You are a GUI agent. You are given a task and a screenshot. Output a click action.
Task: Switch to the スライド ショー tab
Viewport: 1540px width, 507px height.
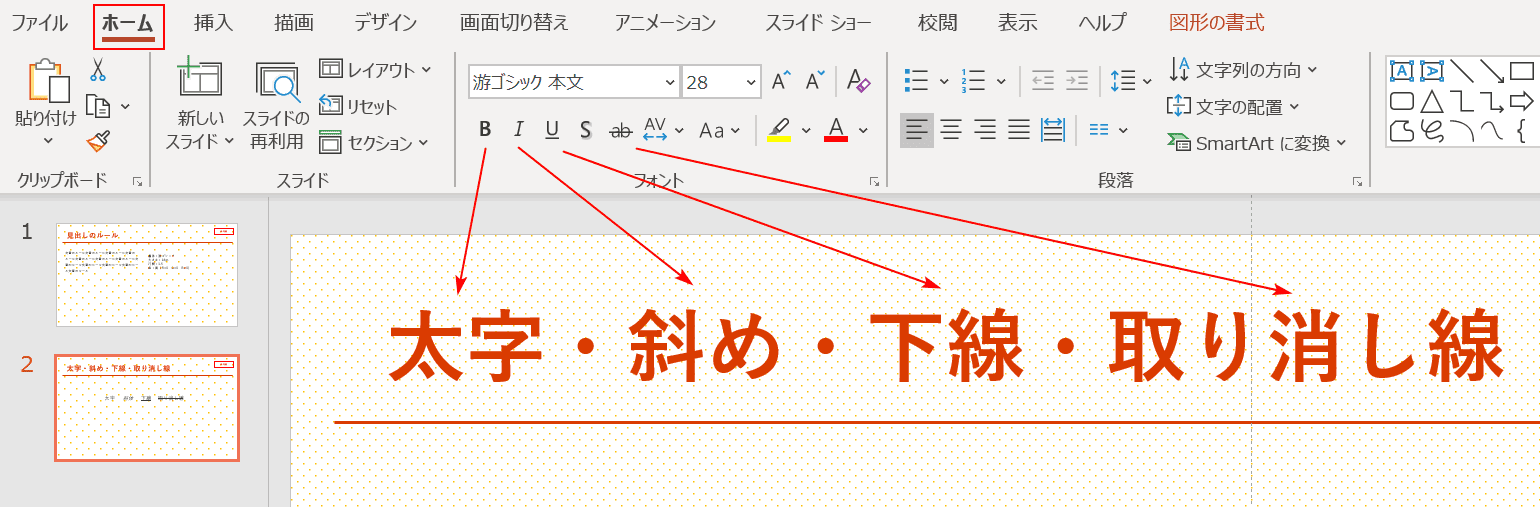(x=818, y=22)
